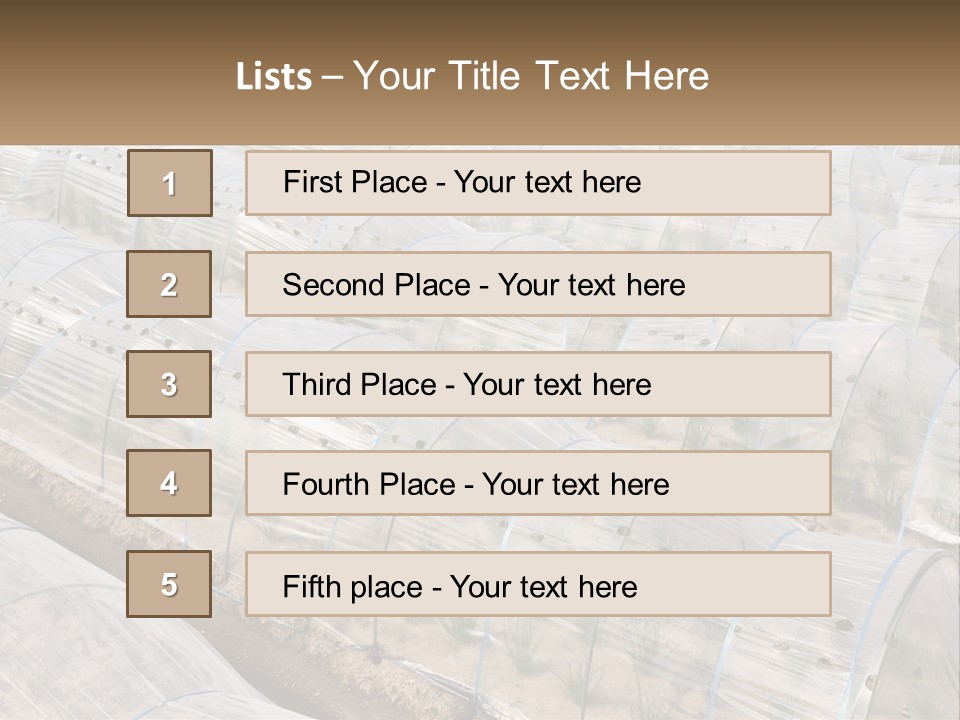Click the greenhouse background photo below the list
Screen dimensions: 960x720
(x=480, y=670)
